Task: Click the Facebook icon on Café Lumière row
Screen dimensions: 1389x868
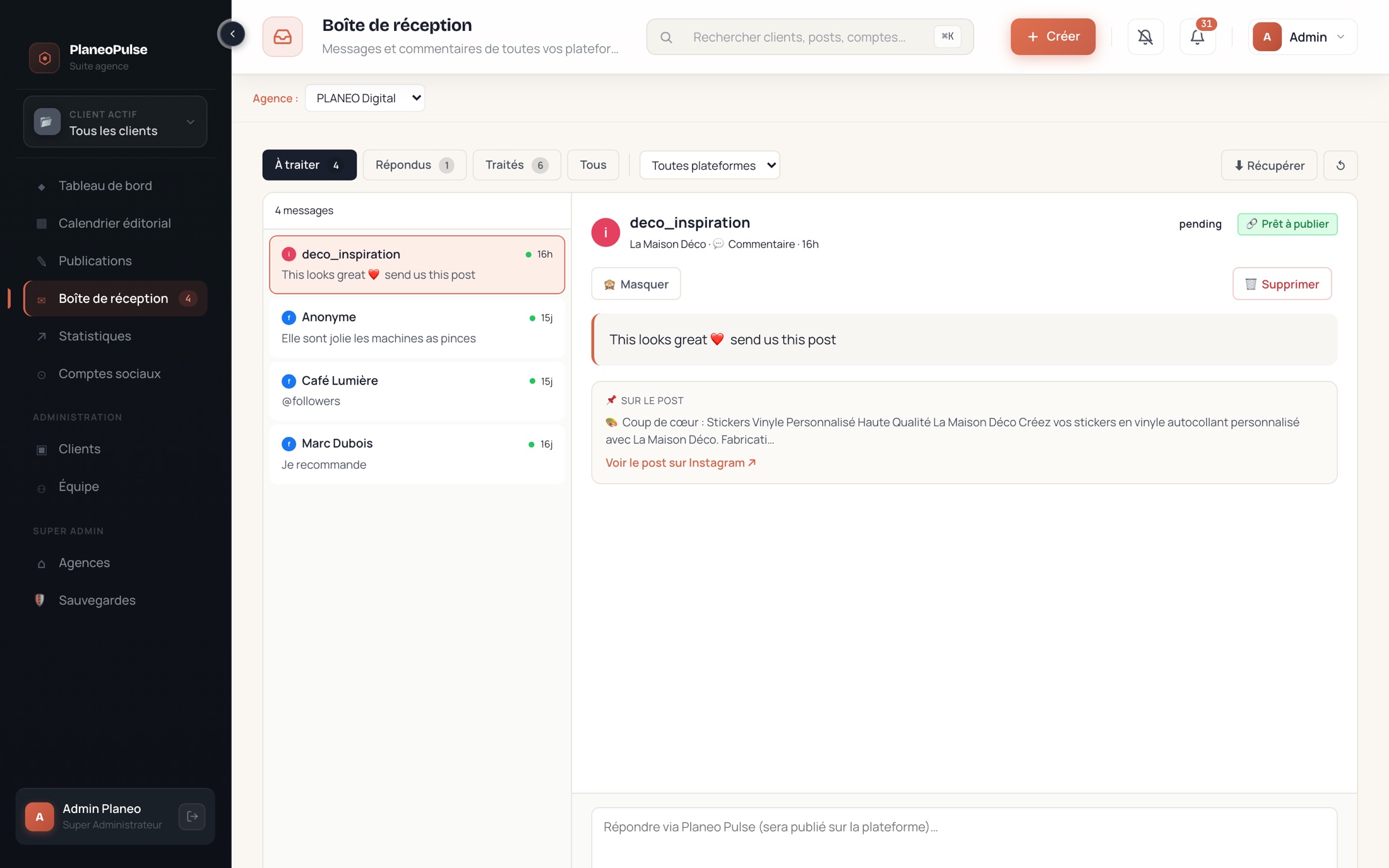Action: click(289, 381)
